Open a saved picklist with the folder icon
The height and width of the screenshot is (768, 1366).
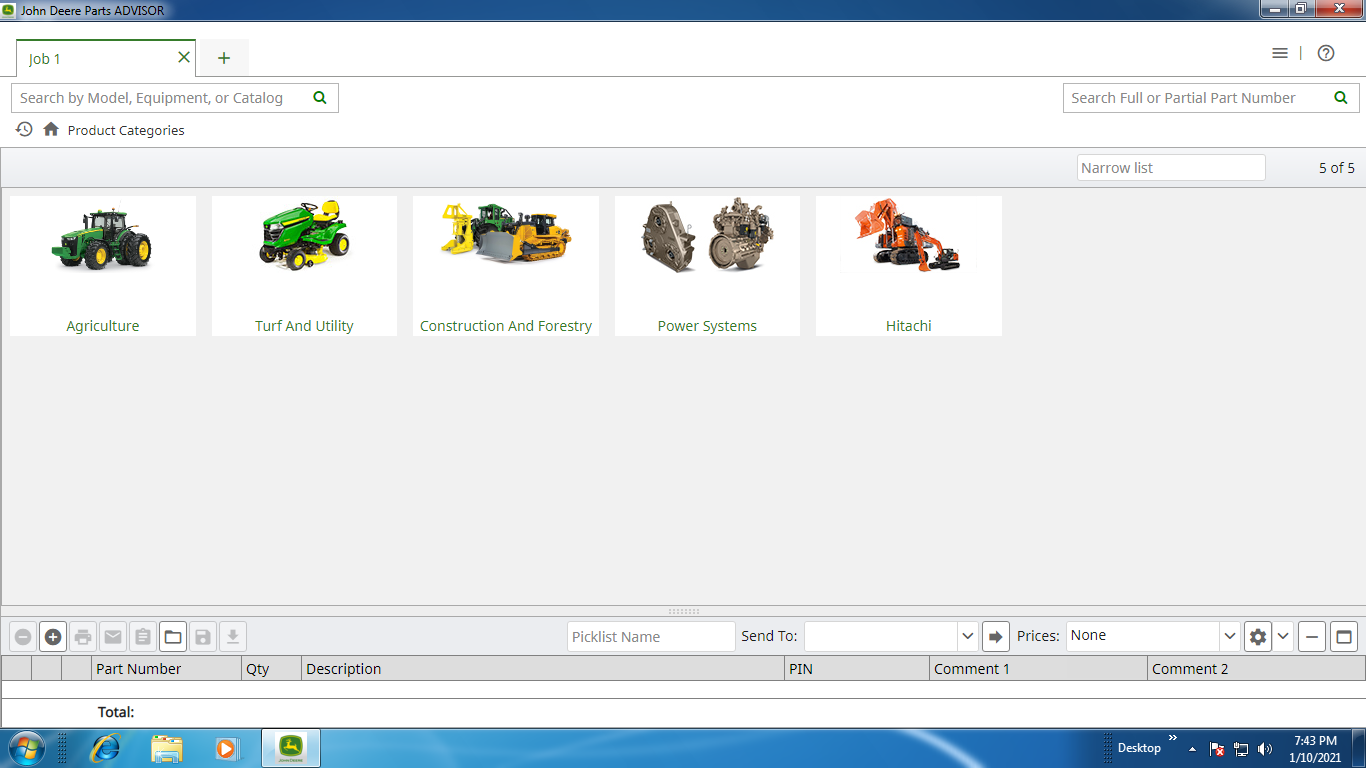[x=173, y=637]
